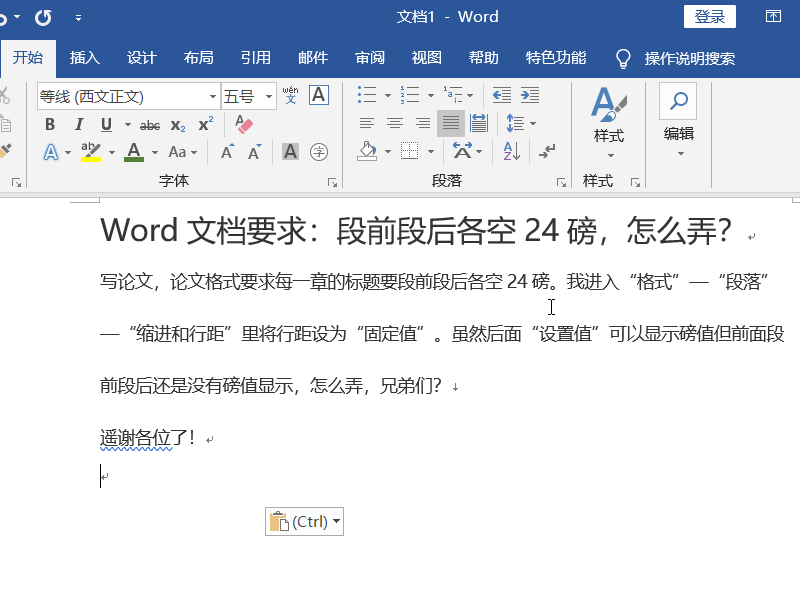
Task: Click the Clear Formatting eraser icon
Action: click(243, 125)
